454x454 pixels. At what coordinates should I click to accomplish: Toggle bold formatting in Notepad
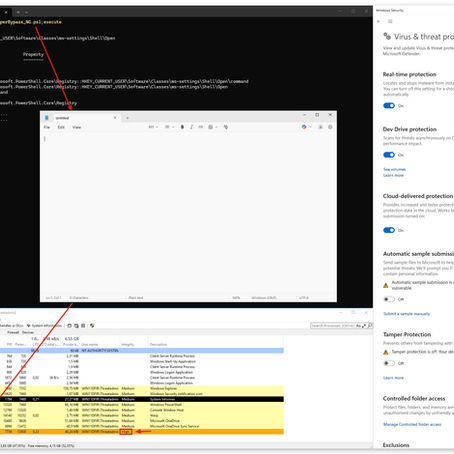pos(182,127)
